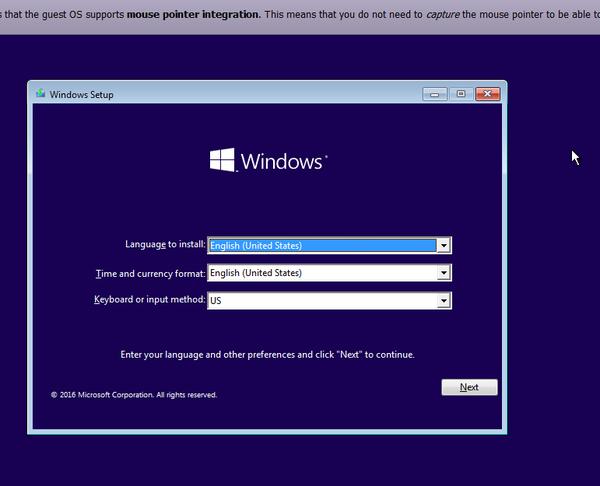Screen dimensions: 600x486
Task: Click the Time and currency format value field
Action: pyautogui.click(x=321, y=273)
